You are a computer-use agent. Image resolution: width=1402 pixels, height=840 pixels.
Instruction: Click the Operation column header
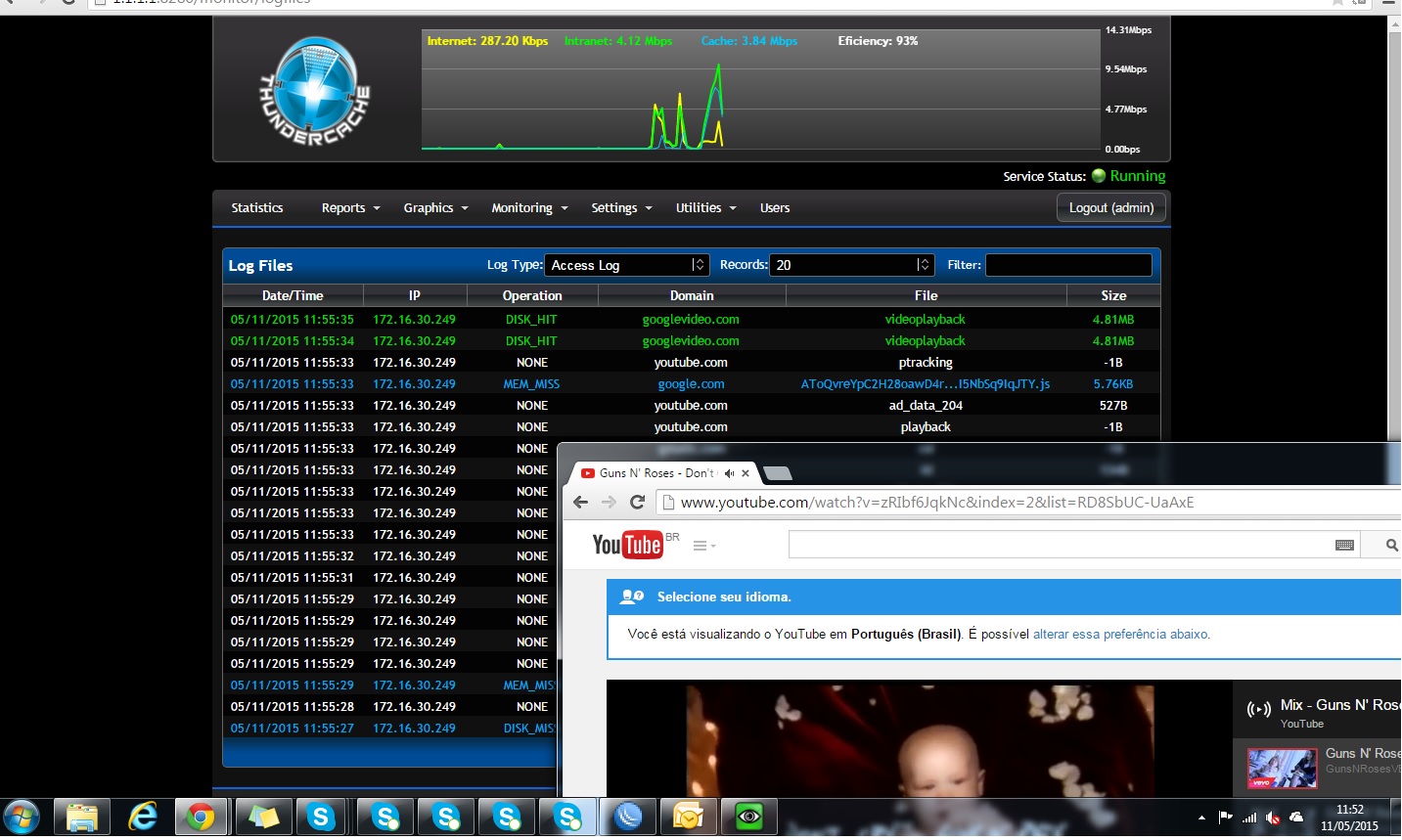coord(532,295)
